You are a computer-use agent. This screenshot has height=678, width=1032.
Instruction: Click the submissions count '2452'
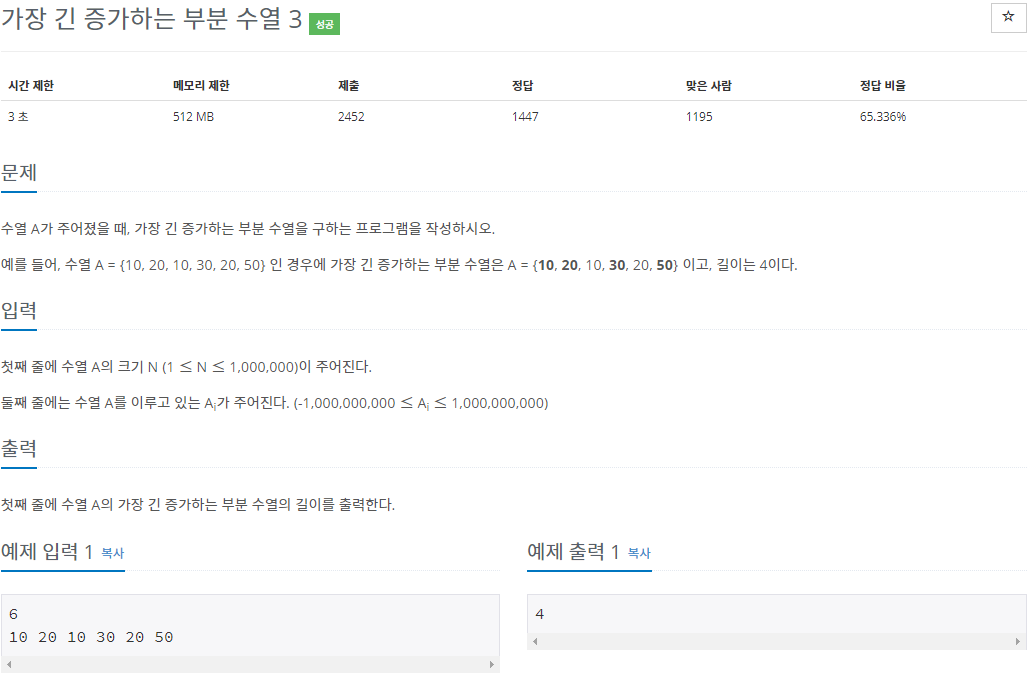point(353,117)
